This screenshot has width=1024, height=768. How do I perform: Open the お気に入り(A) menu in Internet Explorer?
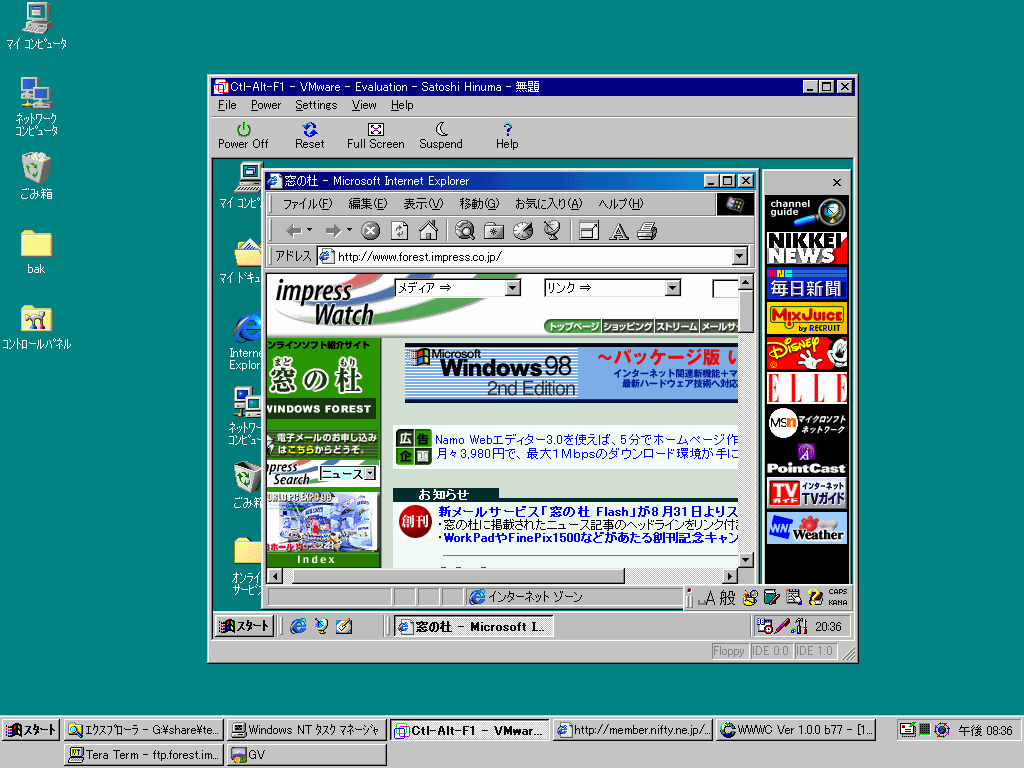(x=549, y=204)
